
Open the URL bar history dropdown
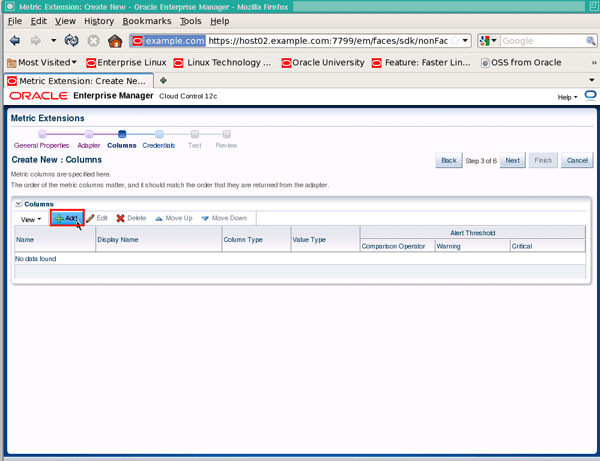tap(465, 41)
